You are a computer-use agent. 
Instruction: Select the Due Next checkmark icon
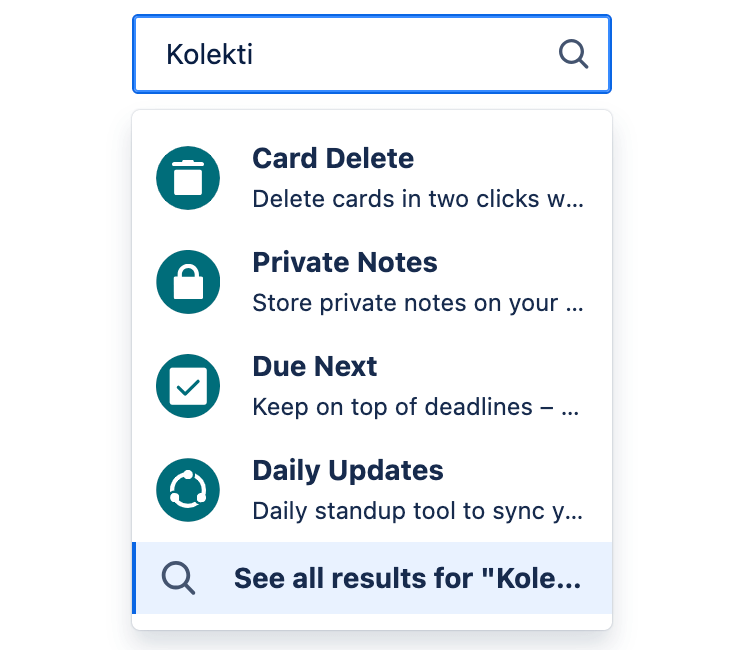[x=188, y=386]
